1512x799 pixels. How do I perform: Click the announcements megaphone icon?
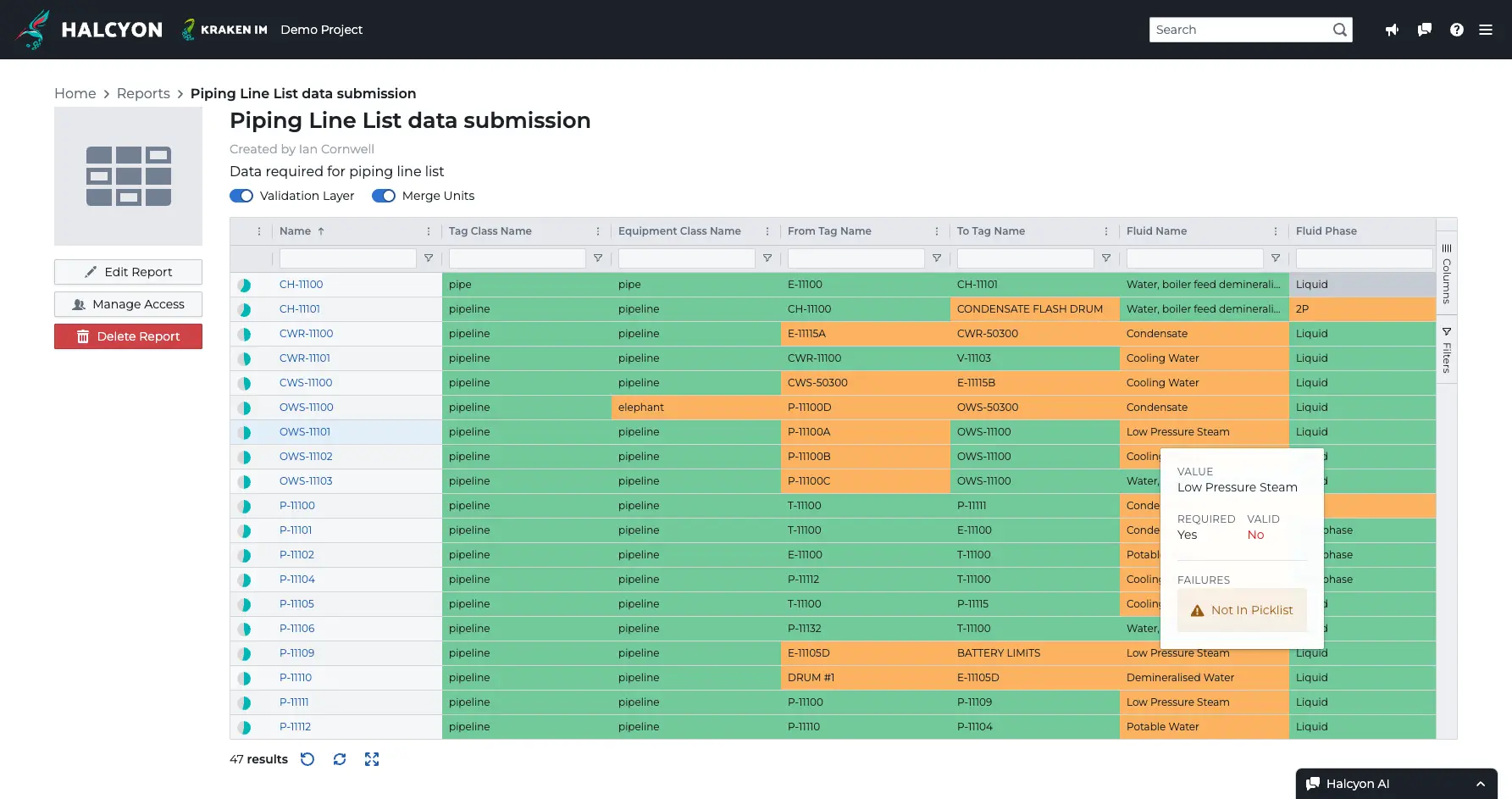tap(1392, 30)
